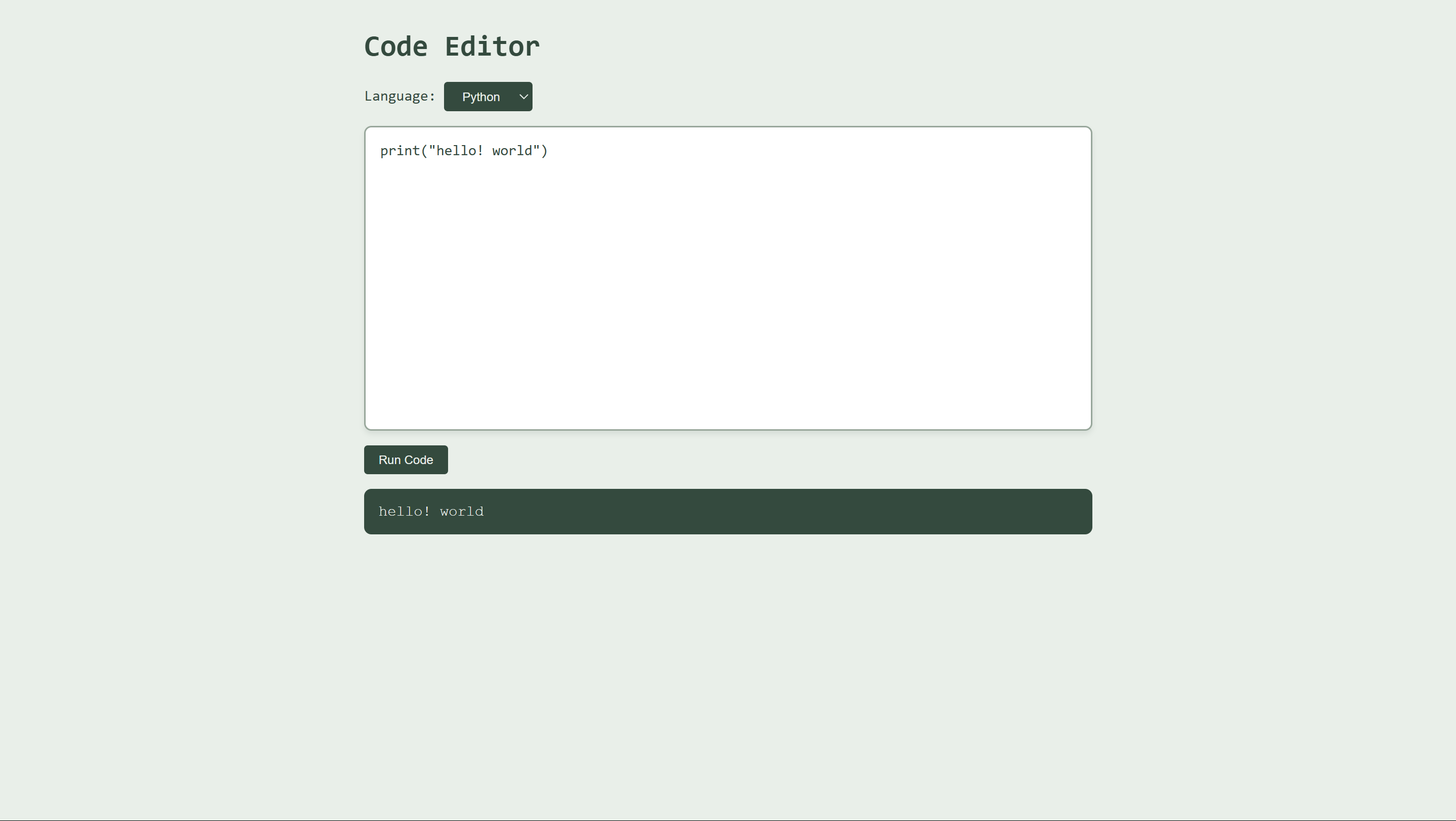Image resolution: width=1456 pixels, height=821 pixels.
Task: Click the "hello! world" string in code
Action: [x=484, y=151]
